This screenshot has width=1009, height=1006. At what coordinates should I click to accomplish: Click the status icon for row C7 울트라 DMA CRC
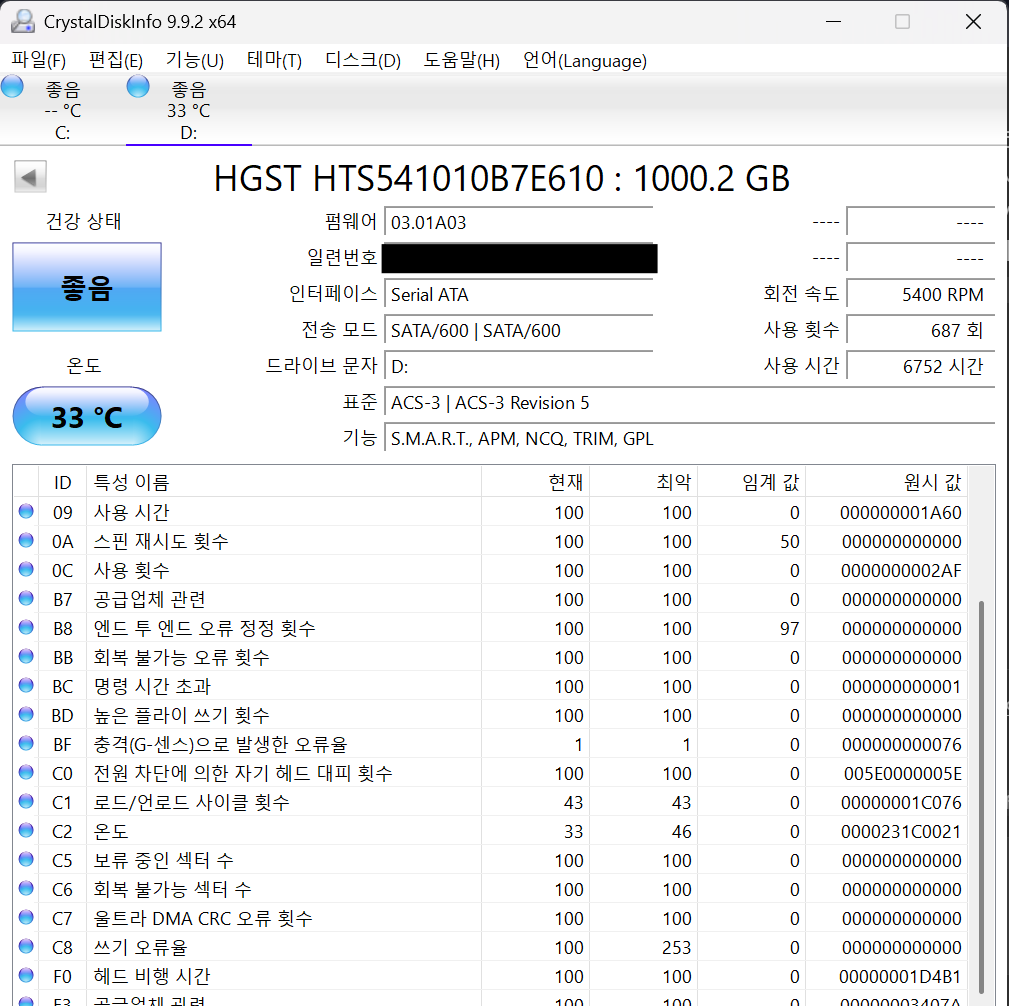pyautogui.click(x=26, y=917)
